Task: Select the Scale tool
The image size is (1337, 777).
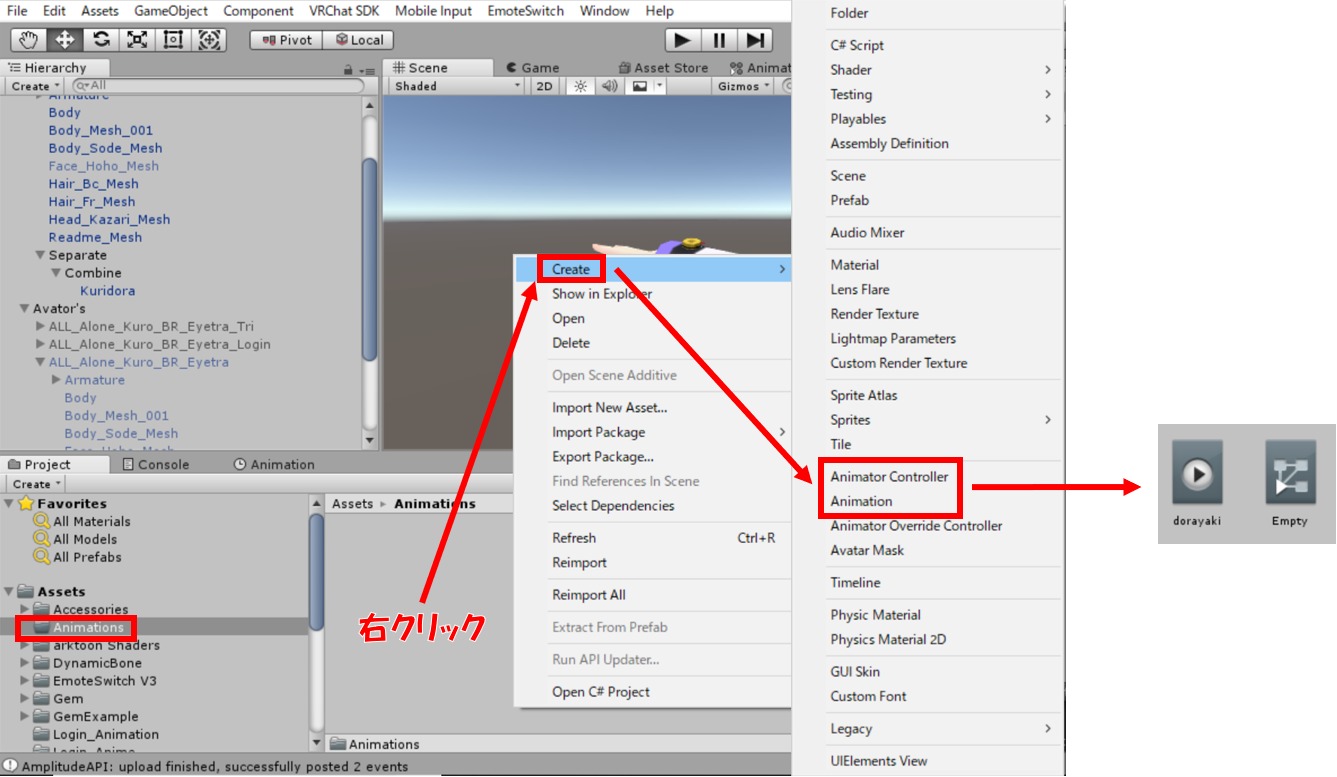Action: (137, 40)
